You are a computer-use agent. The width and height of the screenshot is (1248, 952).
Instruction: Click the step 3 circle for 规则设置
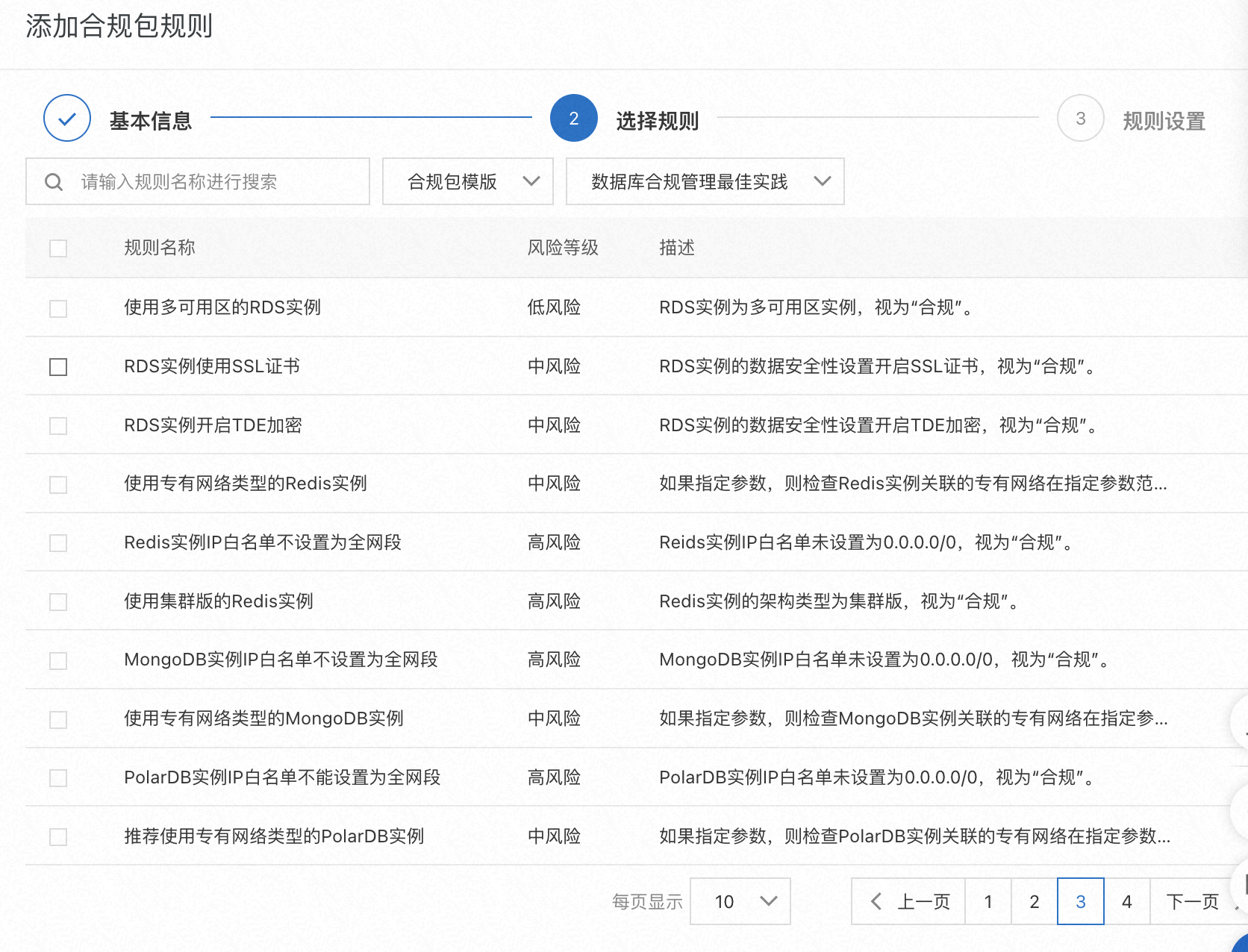tap(1080, 118)
